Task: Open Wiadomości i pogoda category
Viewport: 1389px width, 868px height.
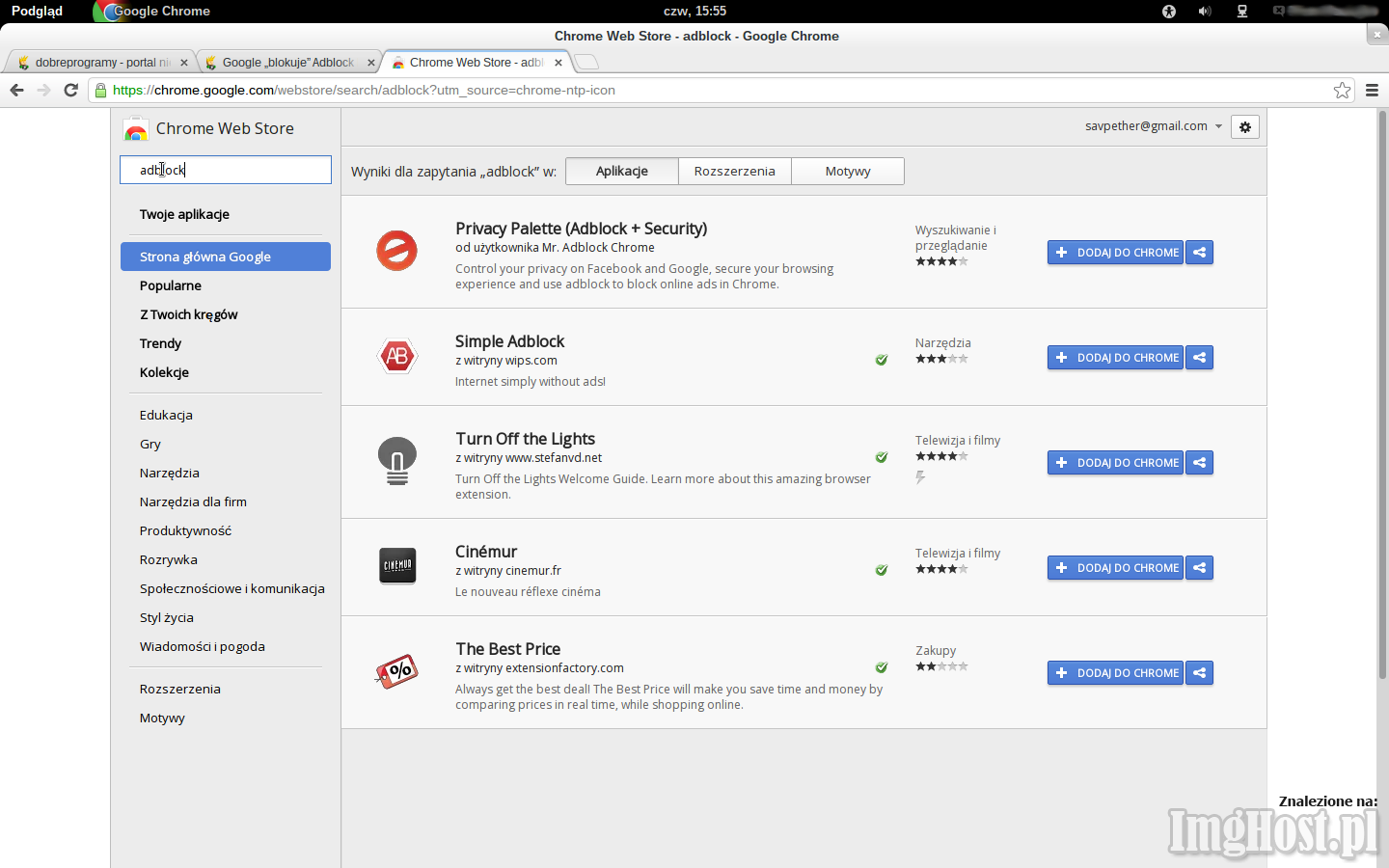Action: [x=202, y=646]
